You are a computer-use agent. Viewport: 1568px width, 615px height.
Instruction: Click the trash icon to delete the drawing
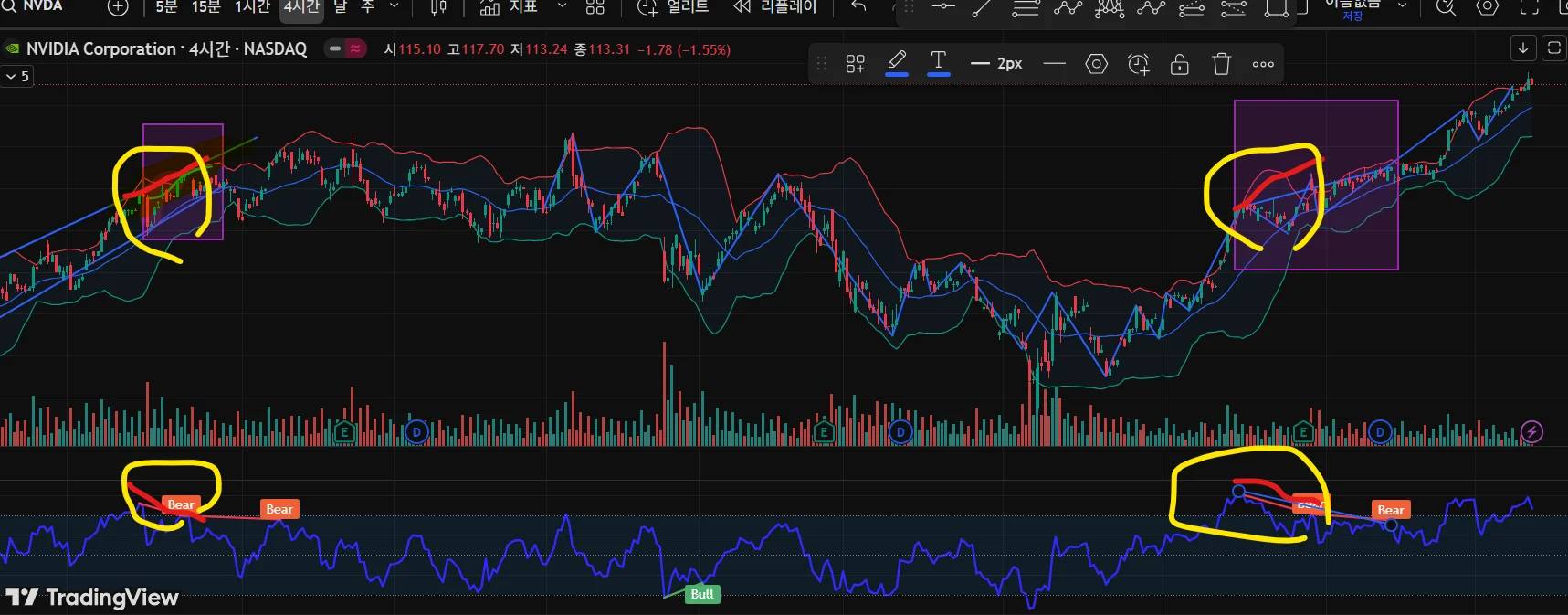pos(1221,64)
